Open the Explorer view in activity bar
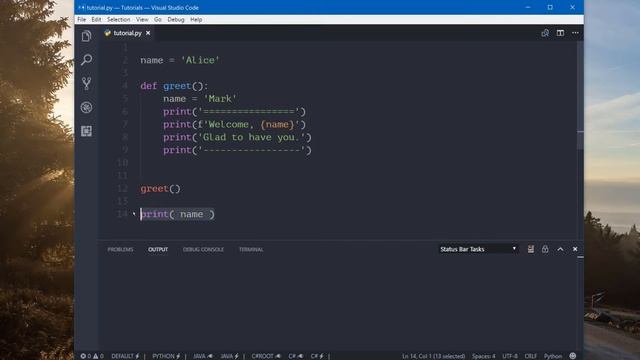Viewport: 640px width, 360px height. 86,36
